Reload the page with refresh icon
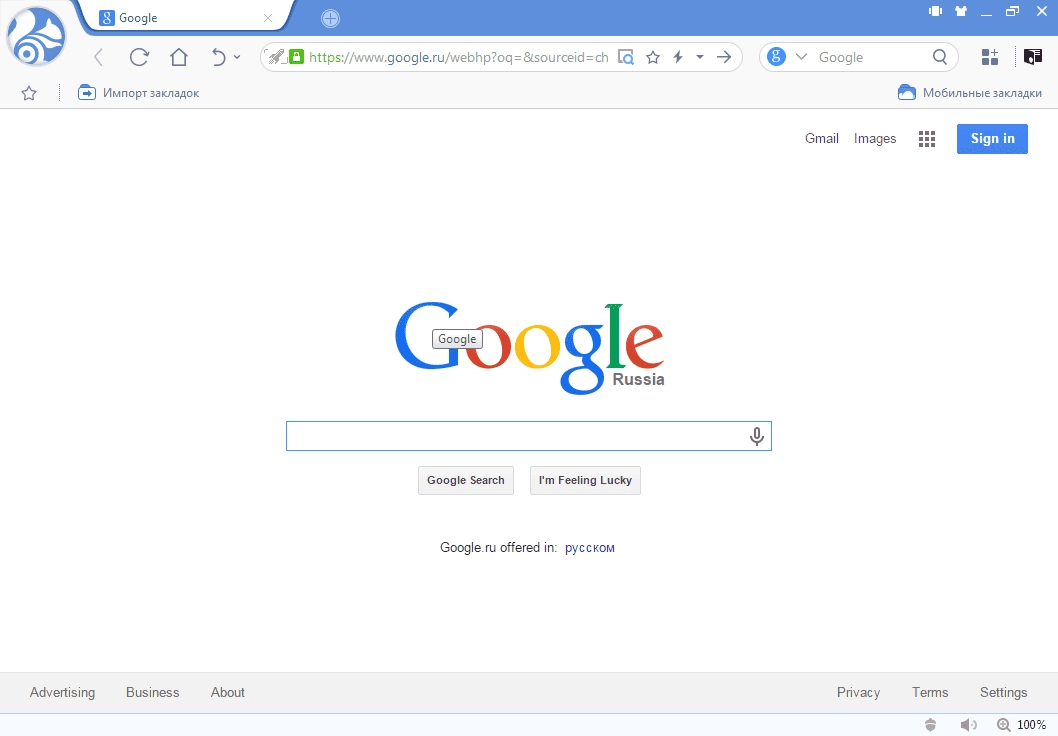1058x736 pixels. pos(139,57)
